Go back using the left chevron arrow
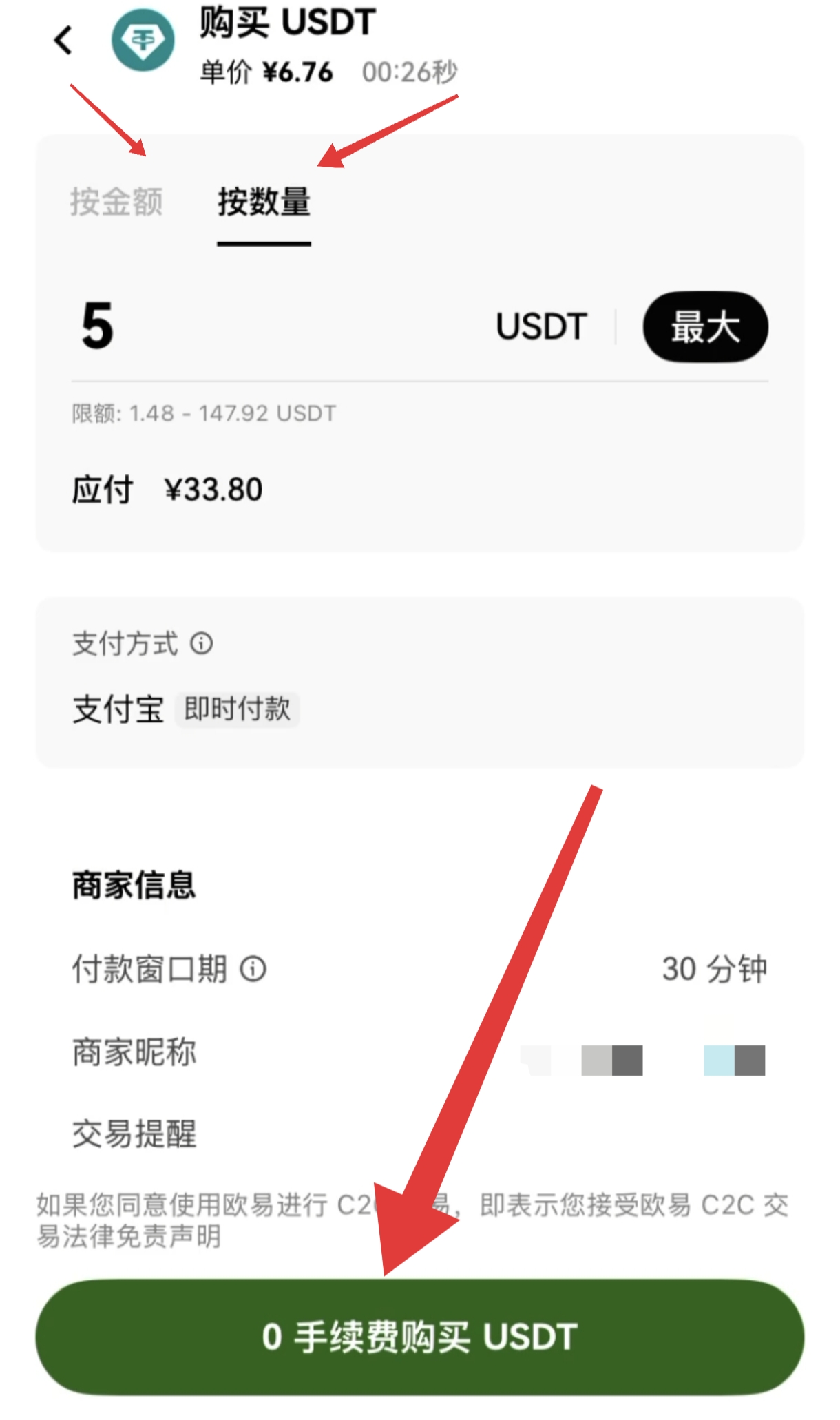This screenshot has height=1420, width=840. (63, 40)
